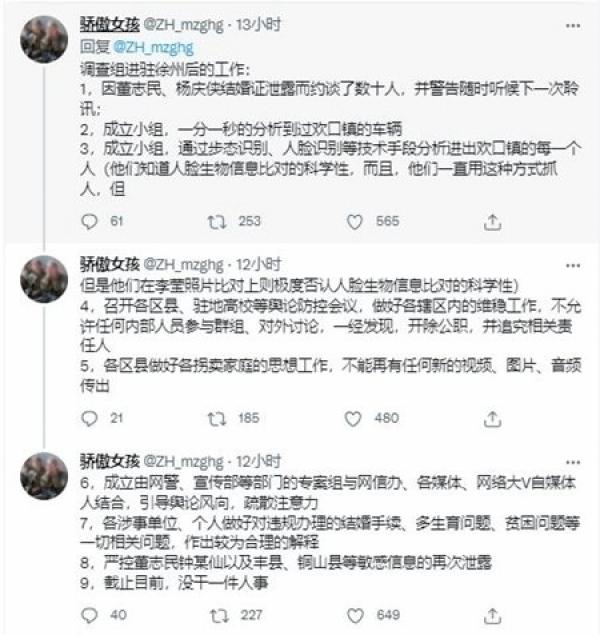600x635 pixels.
Task: Open the avatar on the 13小时 tweet
Action: pos(45,36)
